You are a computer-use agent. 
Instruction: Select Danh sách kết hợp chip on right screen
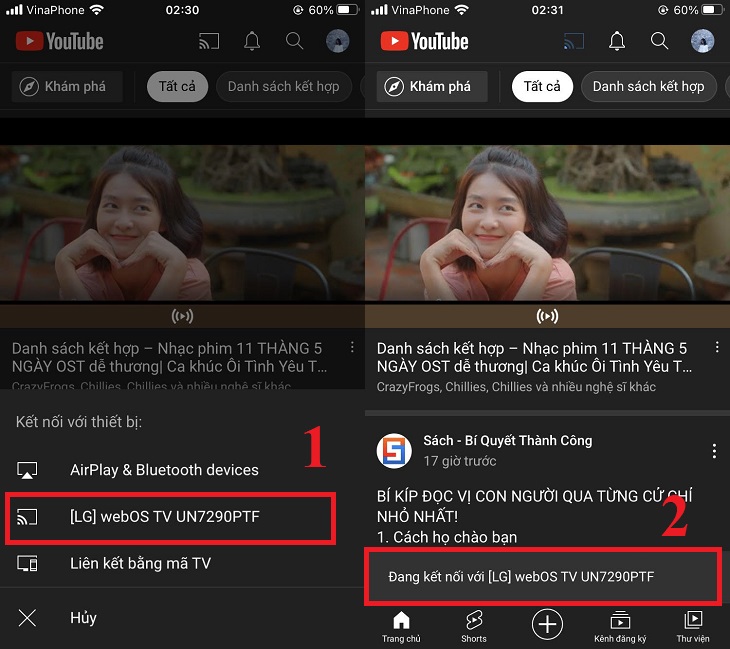coord(648,86)
